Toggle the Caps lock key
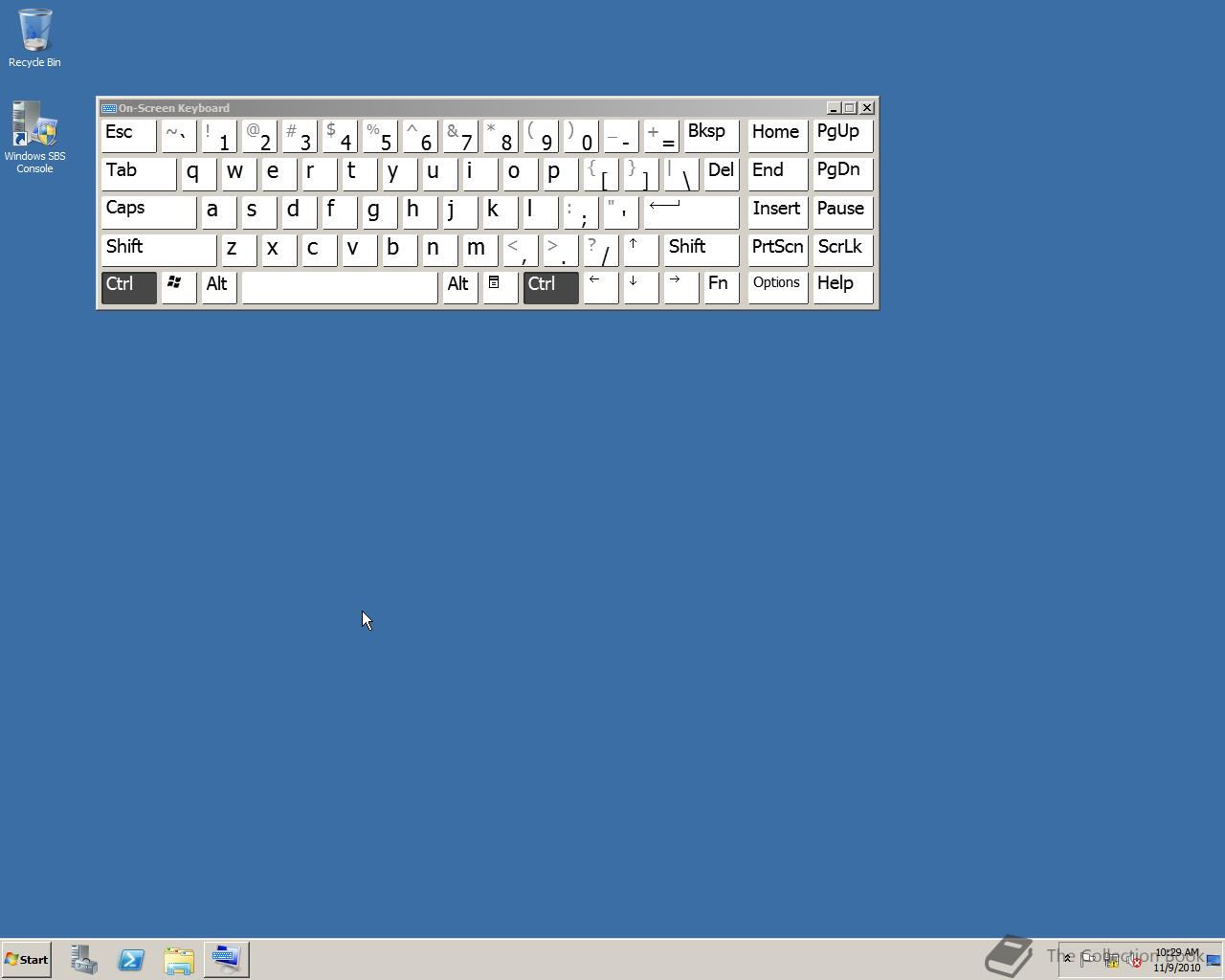The height and width of the screenshot is (980, 1225). click(x=148, y=212)
